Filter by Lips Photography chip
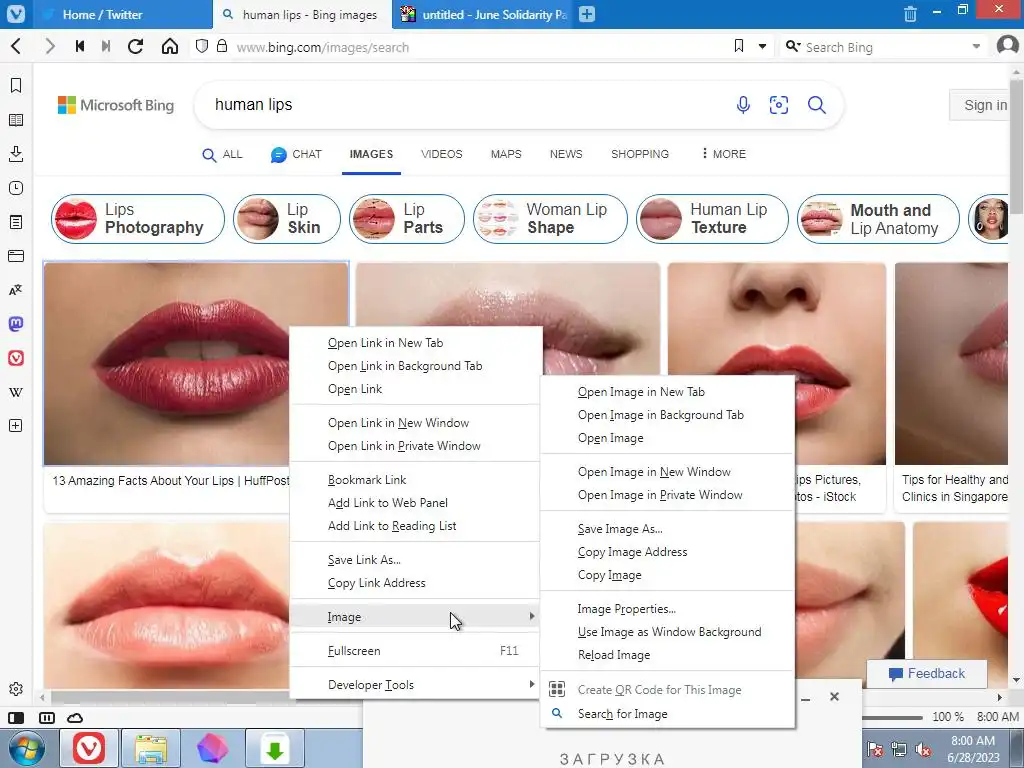 coord(138,219)
